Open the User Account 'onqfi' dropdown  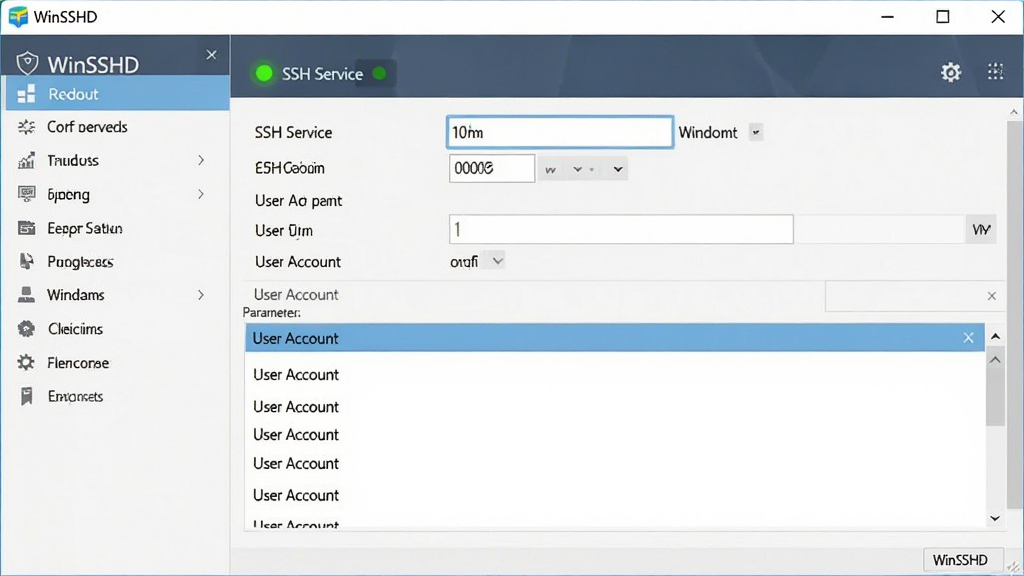[497, 261]
